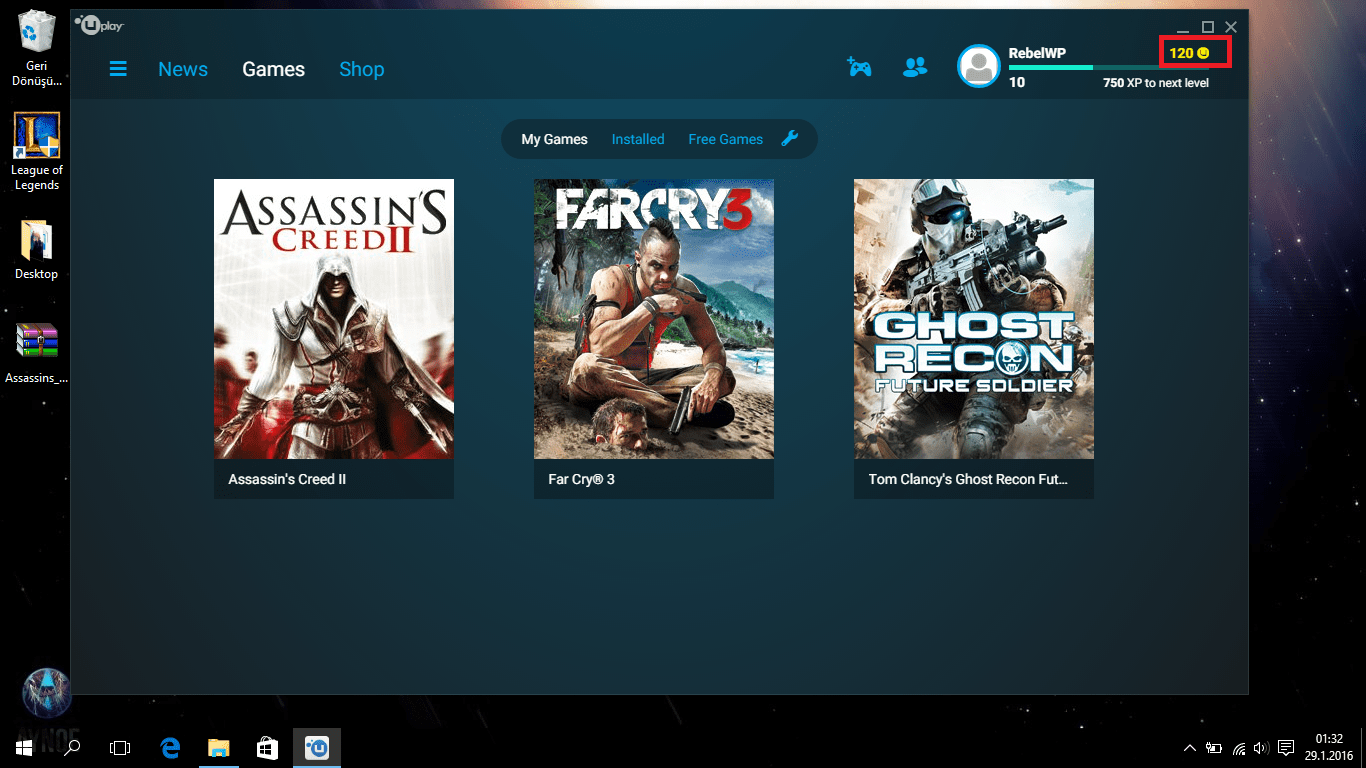Open Windows taskbar search
This screenshot has height=768, width=1366.
point(72,747)
